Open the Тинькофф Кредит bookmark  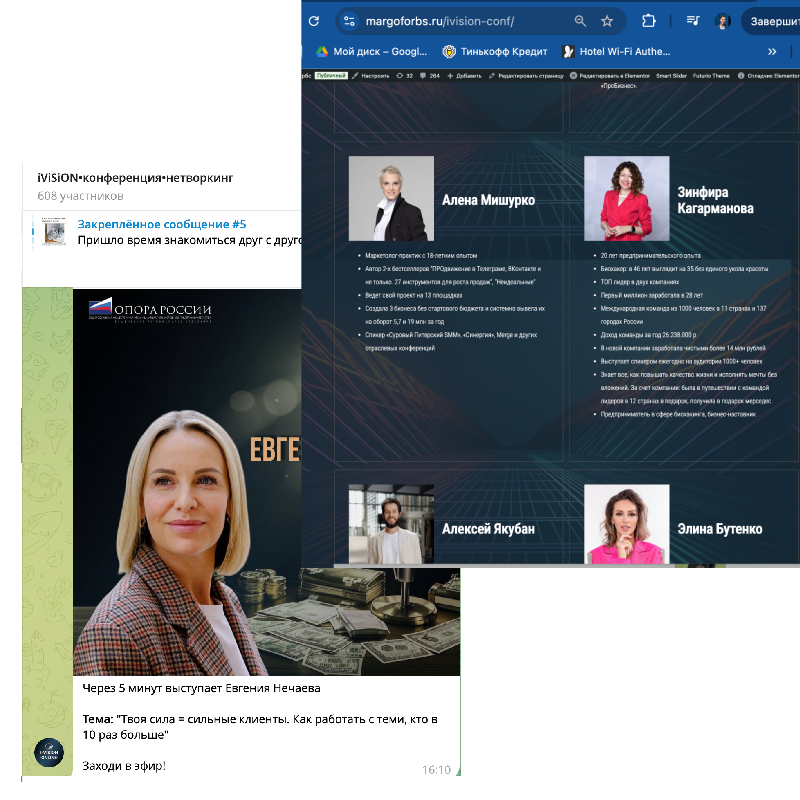coord(497,51)
